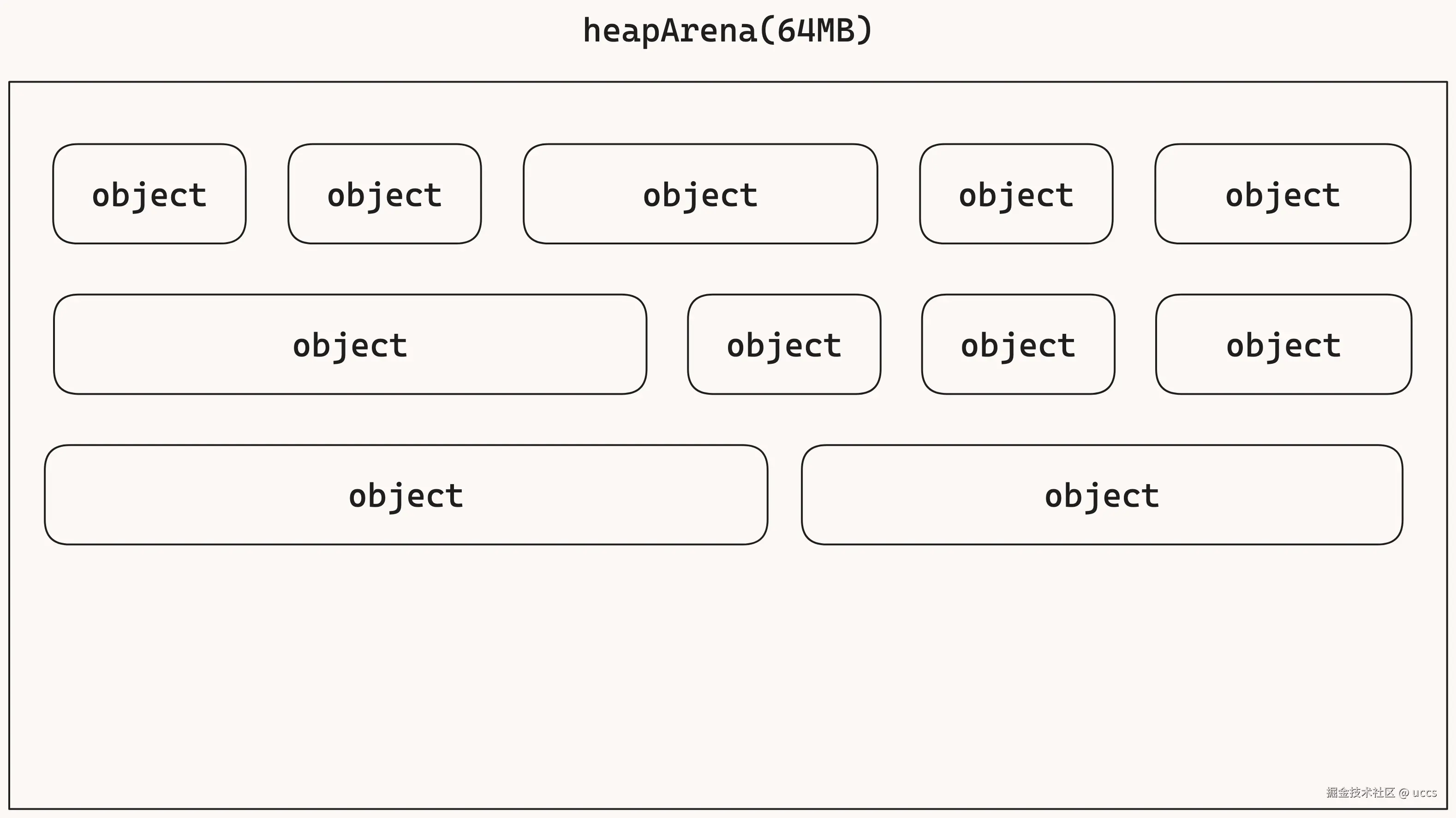The height and width of the screenshot is (818, 1456).
Task: Click the last object box in the top row
Action: [1283, 194]
